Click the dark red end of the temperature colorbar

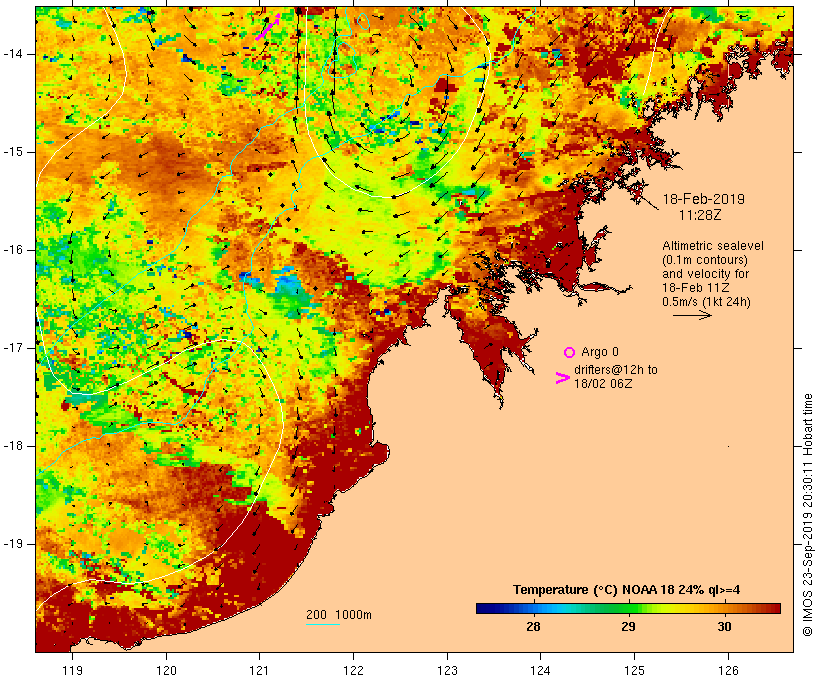tap(774, 608)
